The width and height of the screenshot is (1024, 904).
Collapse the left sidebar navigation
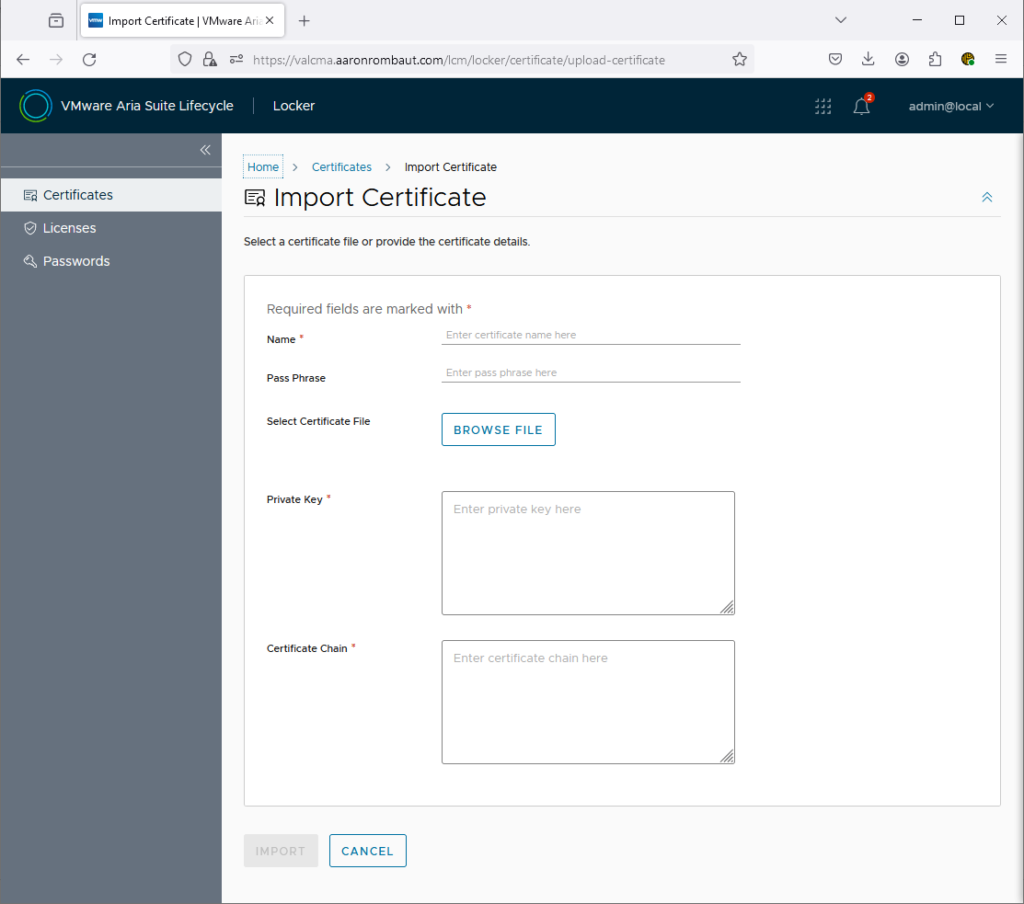[x=205, y=150]
